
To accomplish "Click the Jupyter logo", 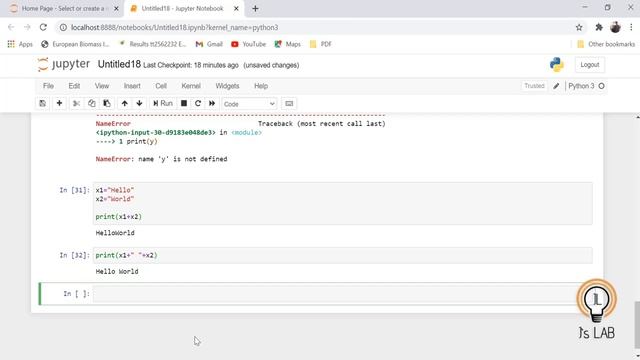I will point(63,64).
